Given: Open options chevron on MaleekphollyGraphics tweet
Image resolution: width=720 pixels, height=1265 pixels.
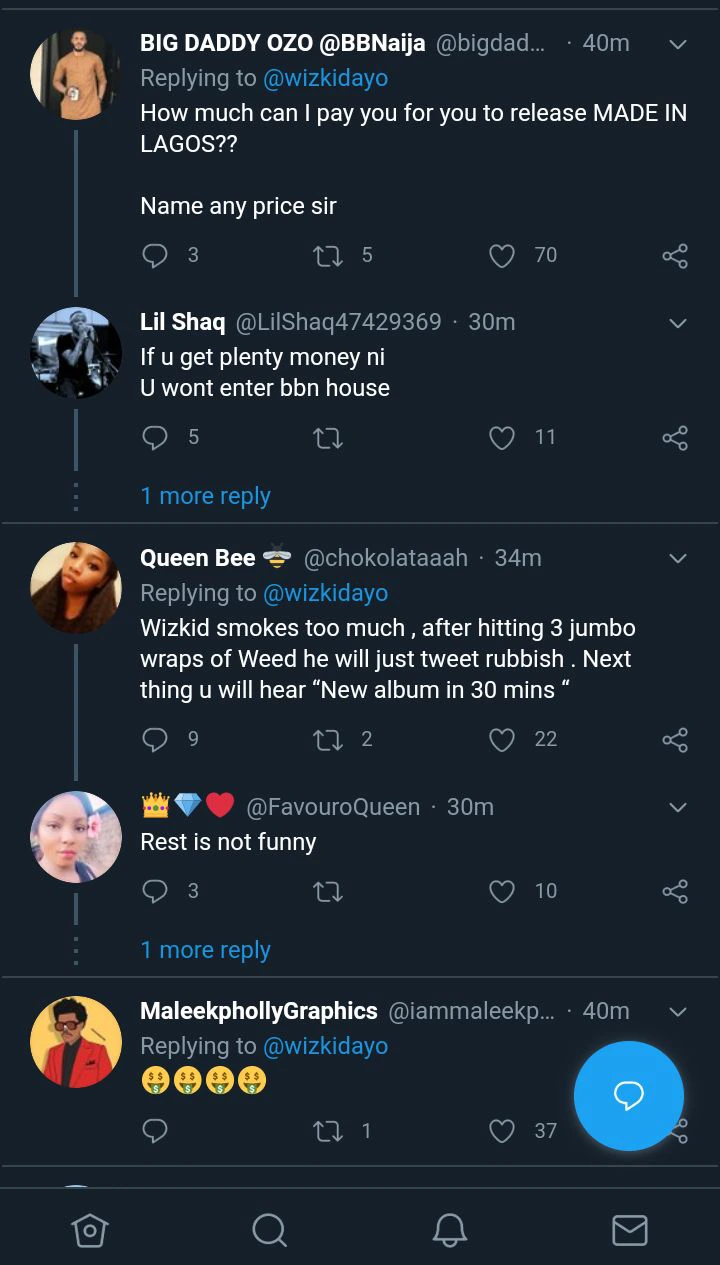Looking at the screenshot, I should pos(677,1012).
